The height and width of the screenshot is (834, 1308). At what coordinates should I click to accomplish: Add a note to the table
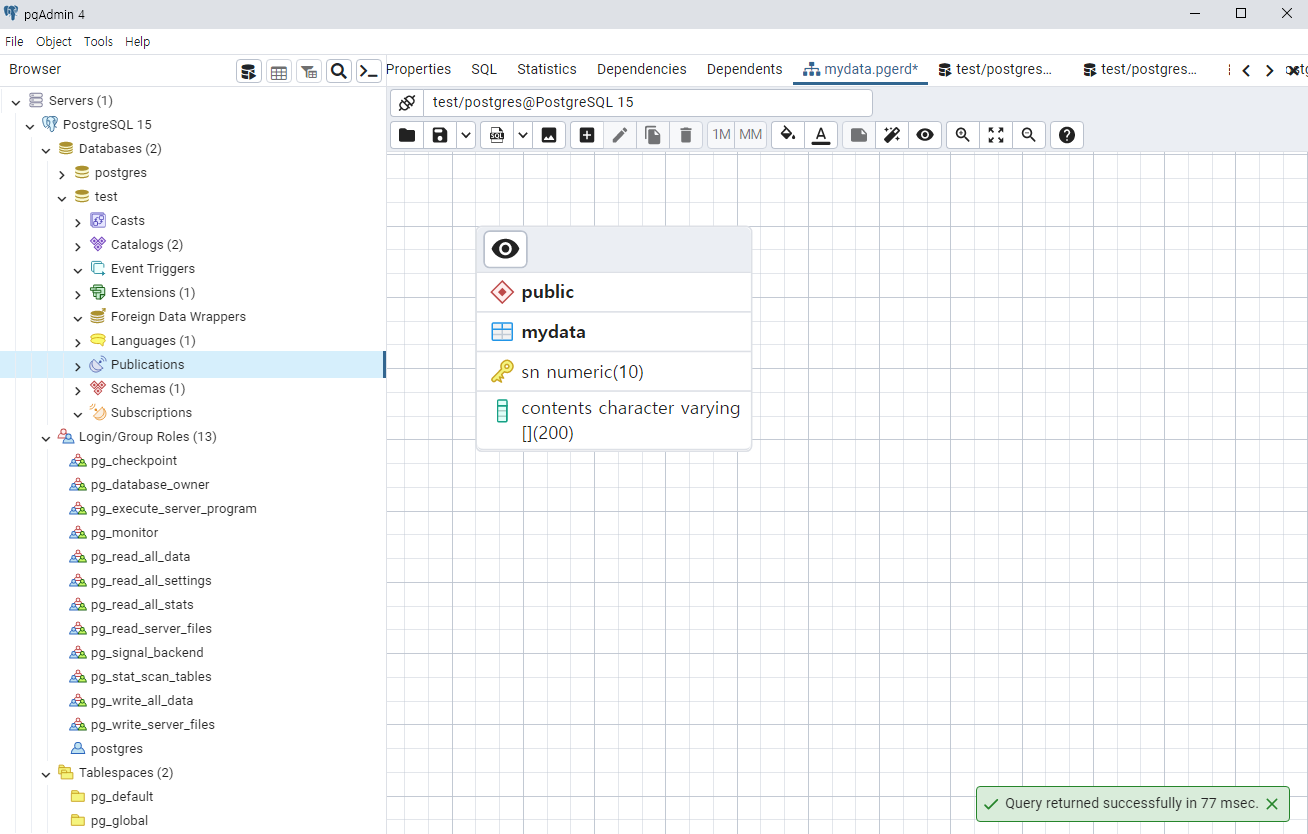coord(859,135)
